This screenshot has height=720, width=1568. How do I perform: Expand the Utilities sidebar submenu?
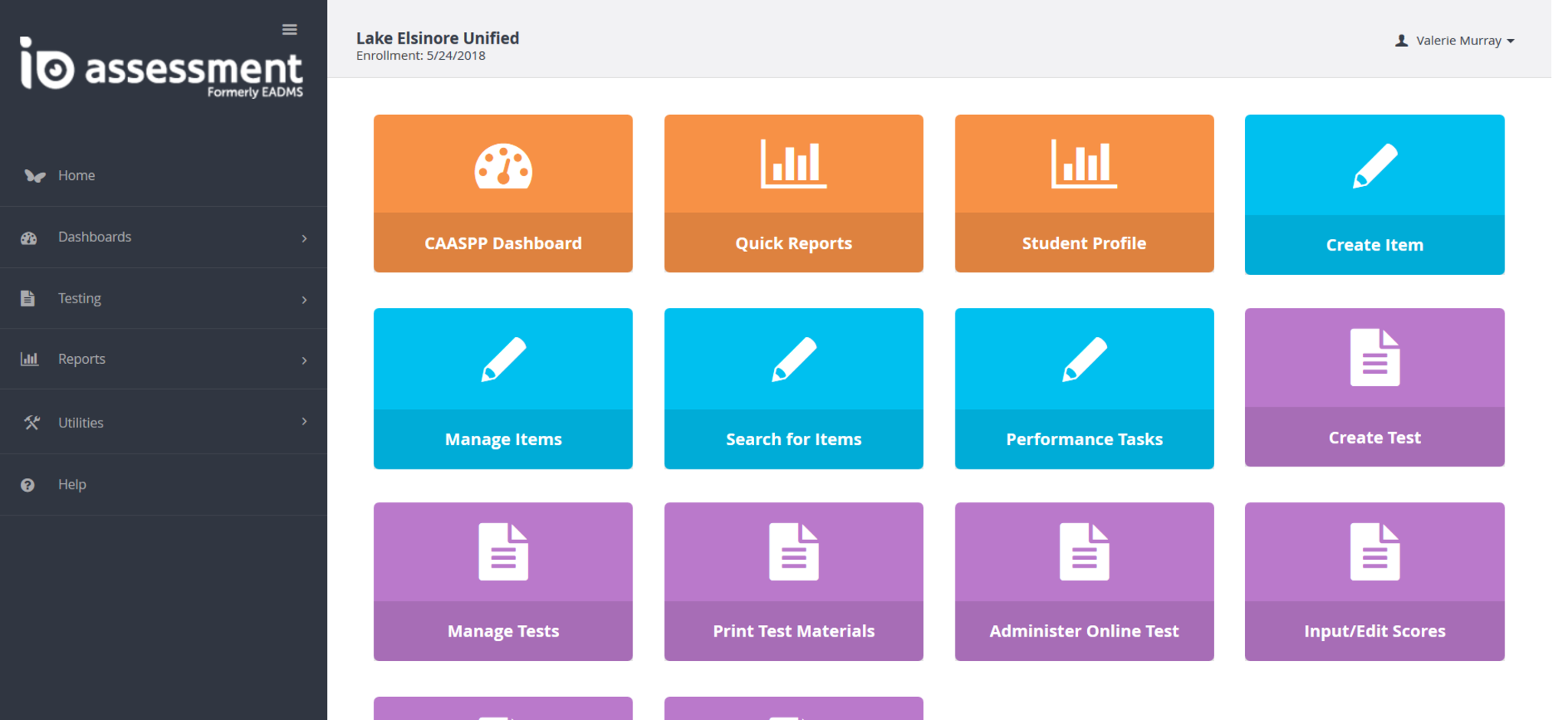pyautogui.click(x=163, y=422)
